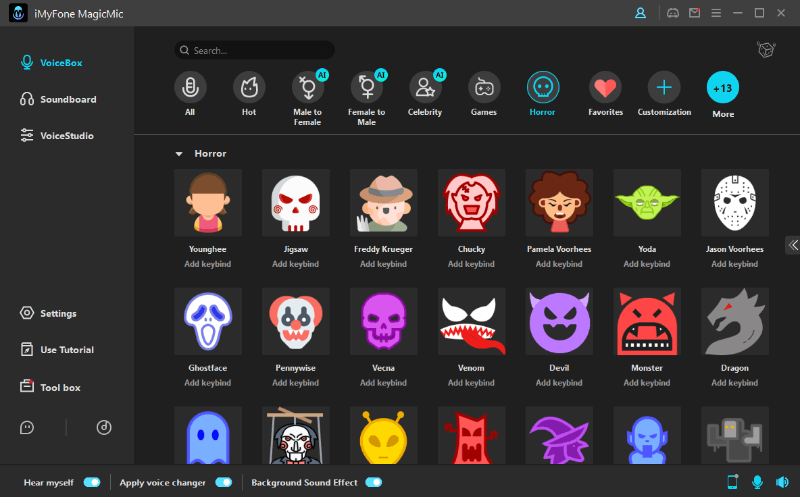Turn off Background Sound Effect switch
This screenshot has height=497, width=800.
(373, 482)
